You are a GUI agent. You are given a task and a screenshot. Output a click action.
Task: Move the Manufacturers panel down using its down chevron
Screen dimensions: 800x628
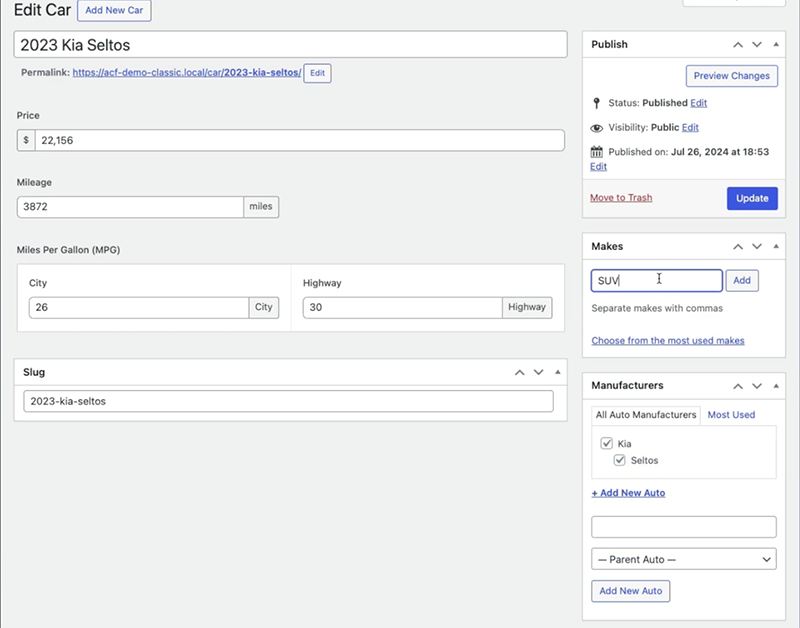click(x=756, y=385)
